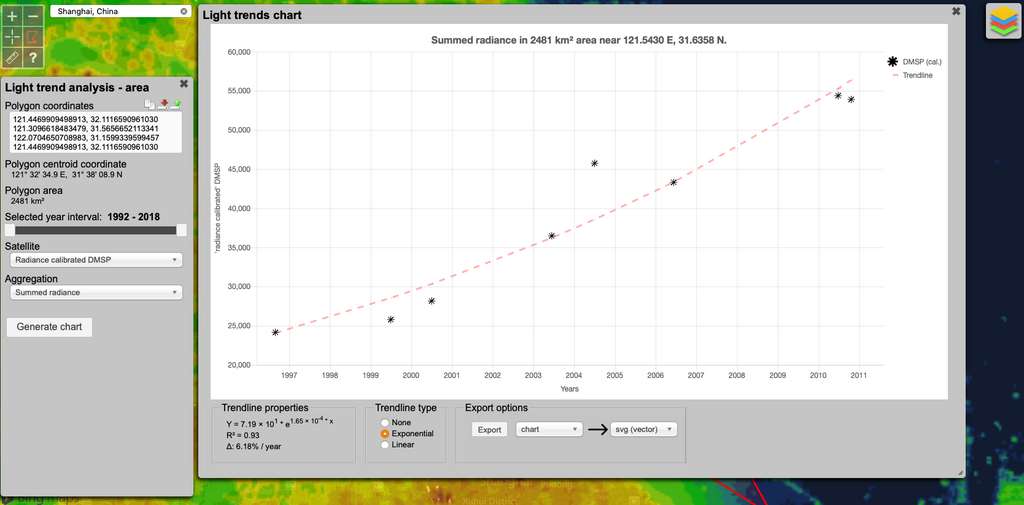This screenshot has height=505, width=1024.
Task: Select Exponential trendline type
Action: pos(385,434)
